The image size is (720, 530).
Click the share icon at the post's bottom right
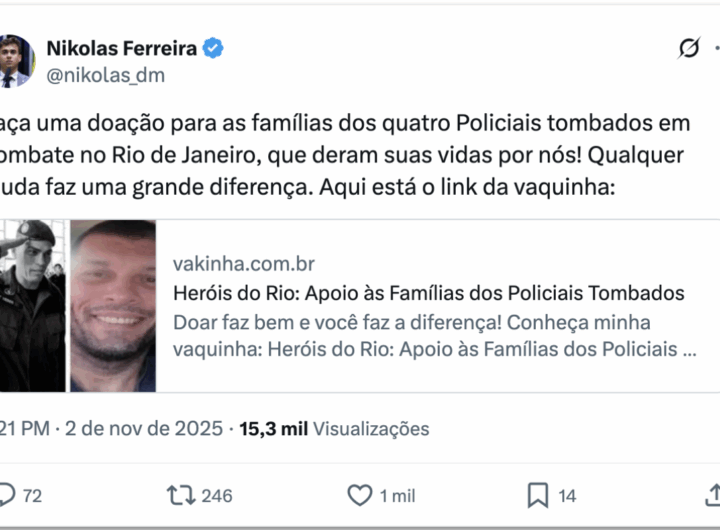click(713, 495)
